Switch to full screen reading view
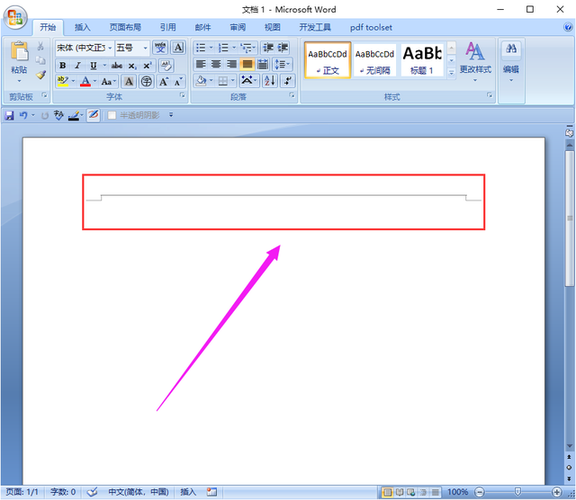The image size is (576, 500). tap(399, 492)
